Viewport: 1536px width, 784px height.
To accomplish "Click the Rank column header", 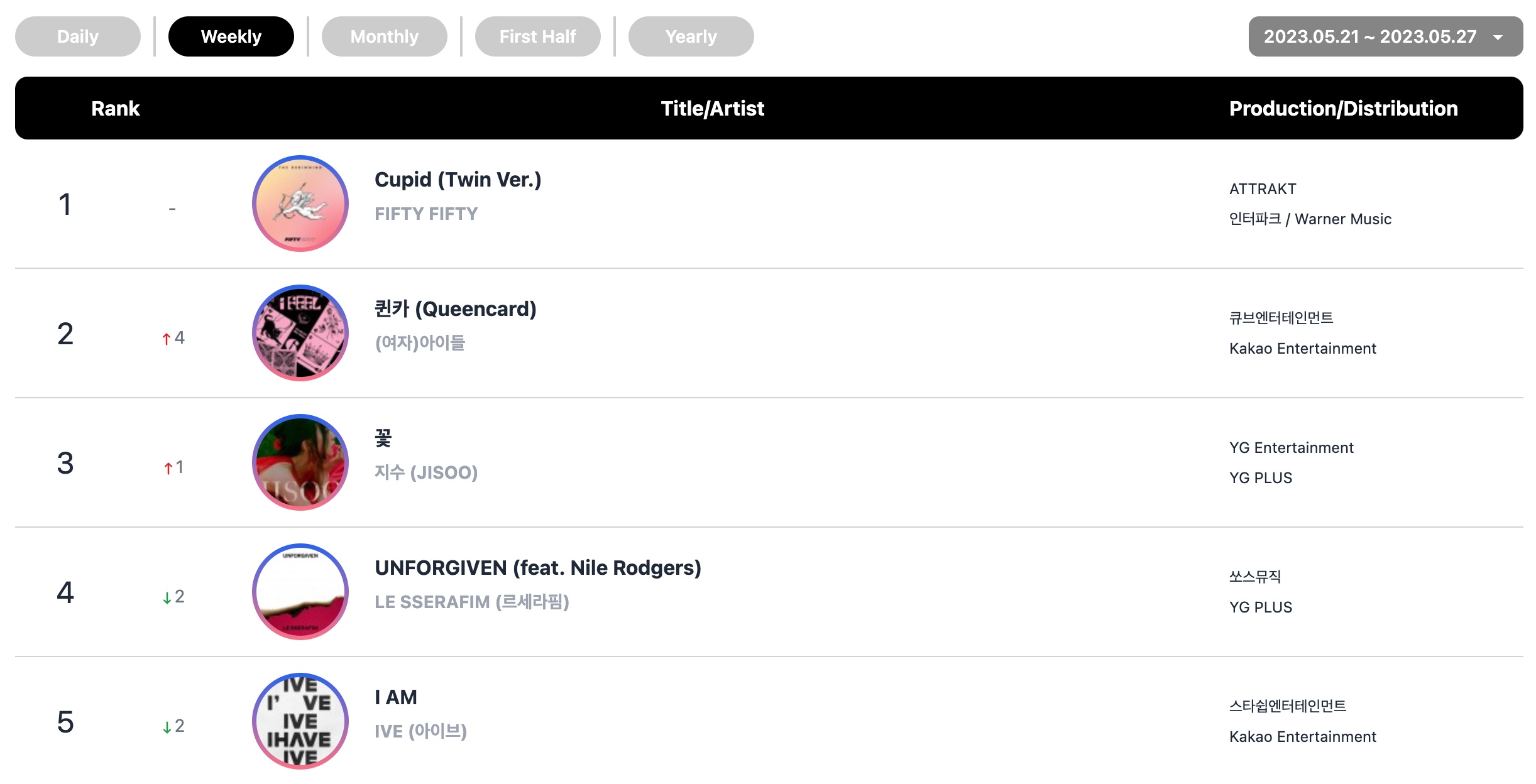I will (115, 108).
